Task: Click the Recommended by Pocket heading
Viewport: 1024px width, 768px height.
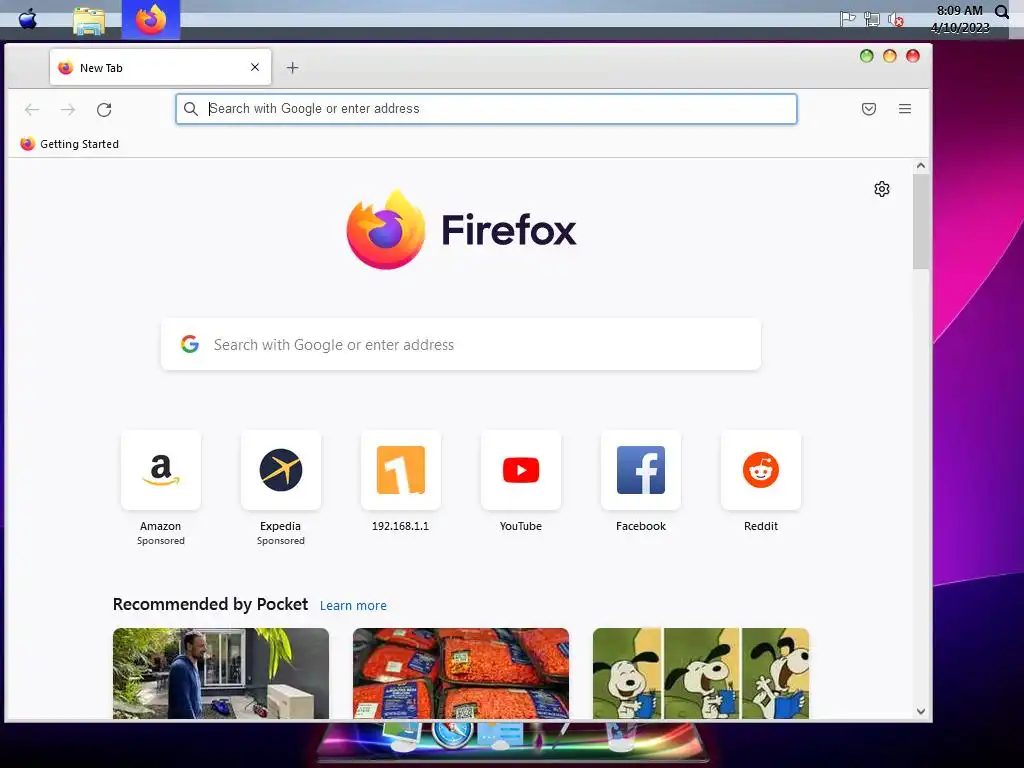Action: [210, 604]
